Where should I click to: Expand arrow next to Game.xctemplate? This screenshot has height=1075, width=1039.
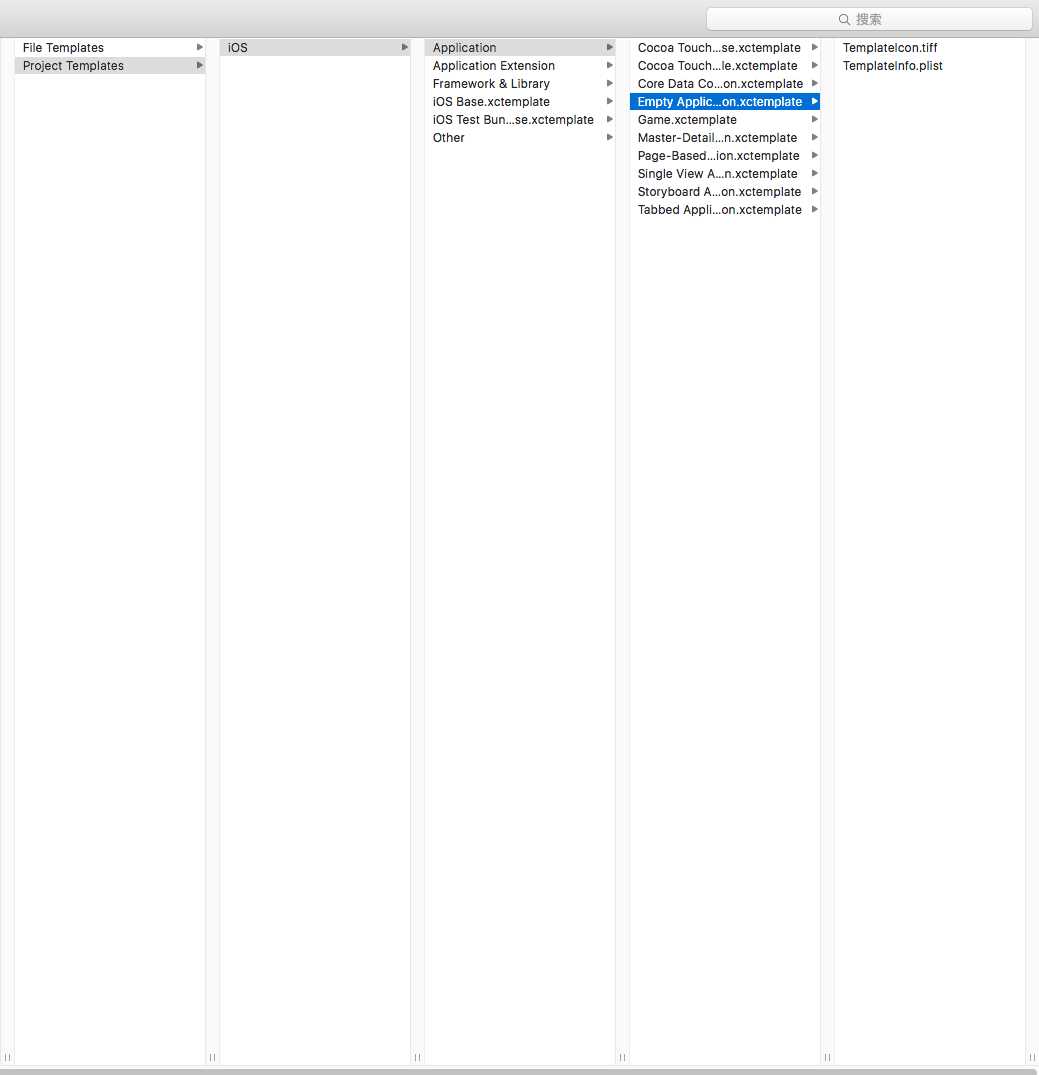click(815, 119)
